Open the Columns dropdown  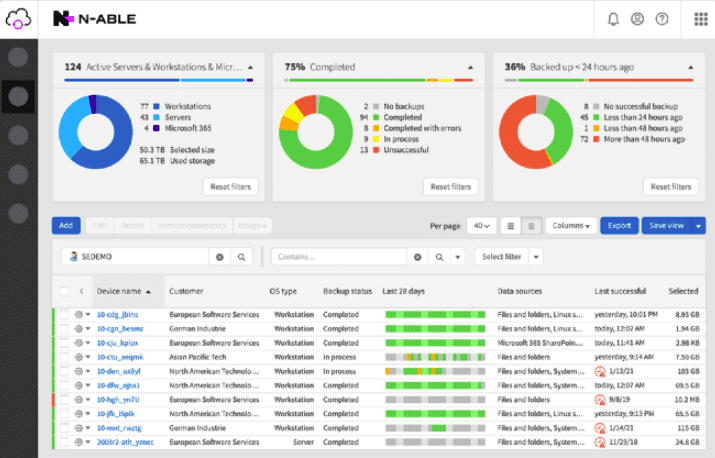(x=571, y=226)
